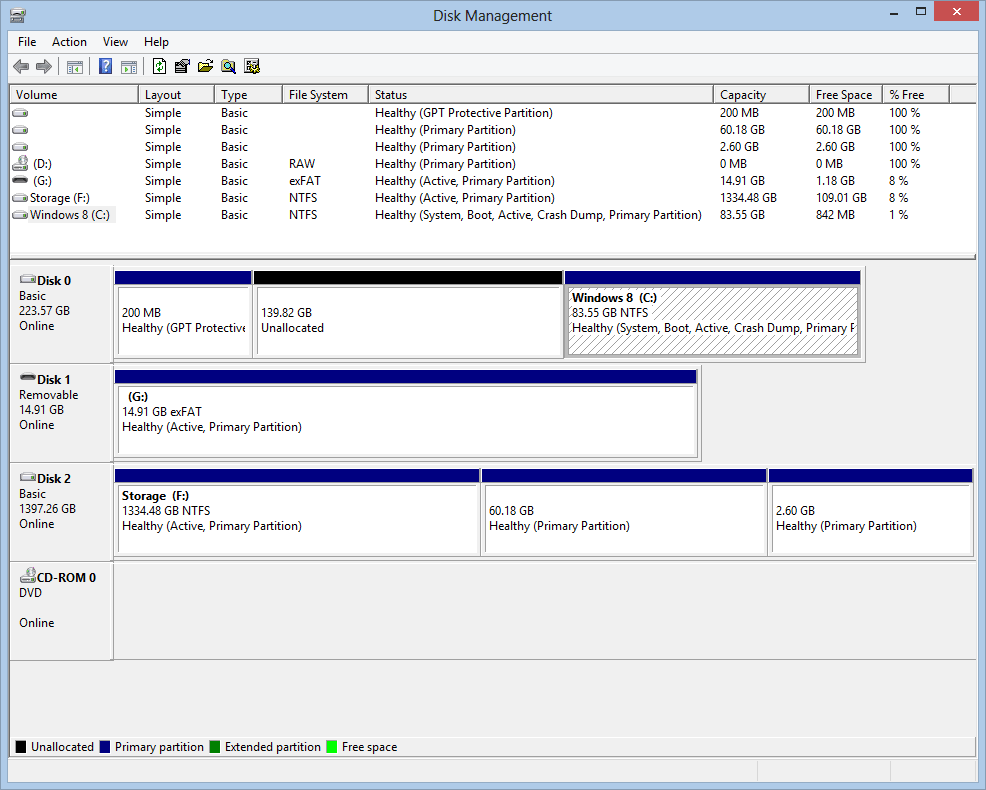Click the Back arrow in toolbar
The image size is (986, 790).
pyautogui.click(x=21, y=67)
